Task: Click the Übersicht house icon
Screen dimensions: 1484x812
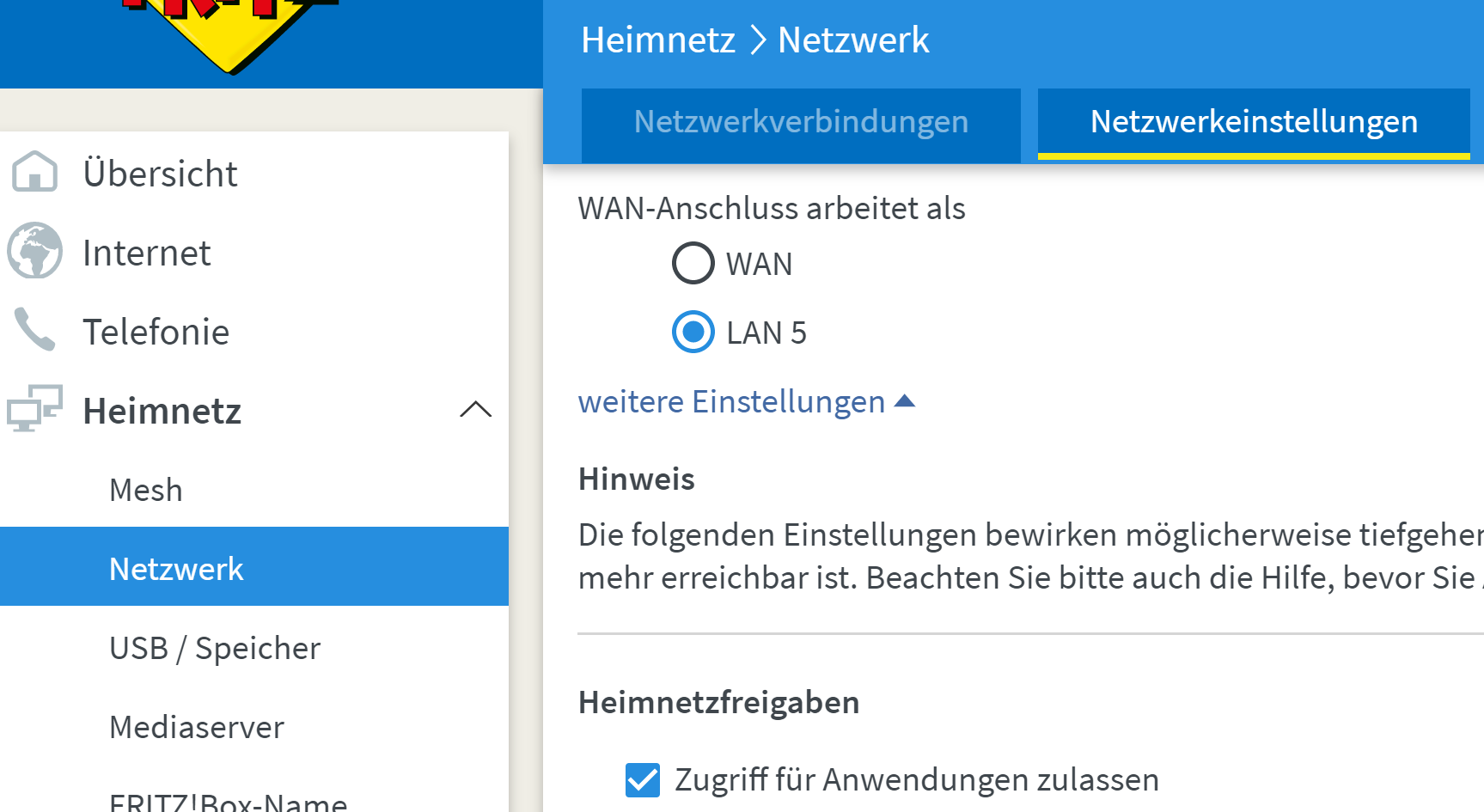Action: [x=34, y=172]
